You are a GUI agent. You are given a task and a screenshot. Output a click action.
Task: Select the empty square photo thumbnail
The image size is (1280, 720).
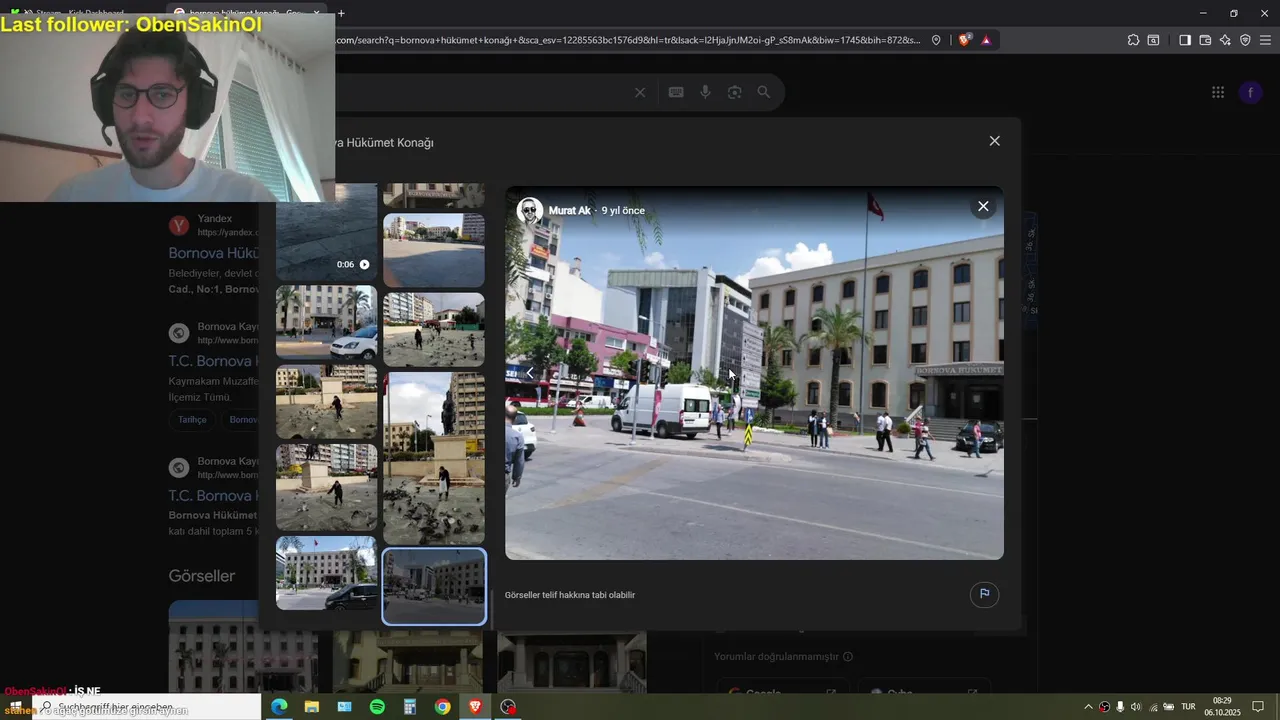point(434,250)
